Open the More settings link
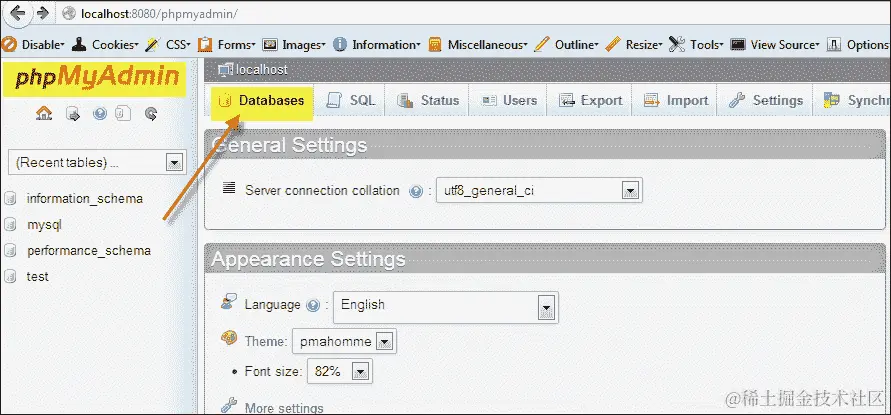The height and width of the screenshot is (415, 891). coord(284,408)
